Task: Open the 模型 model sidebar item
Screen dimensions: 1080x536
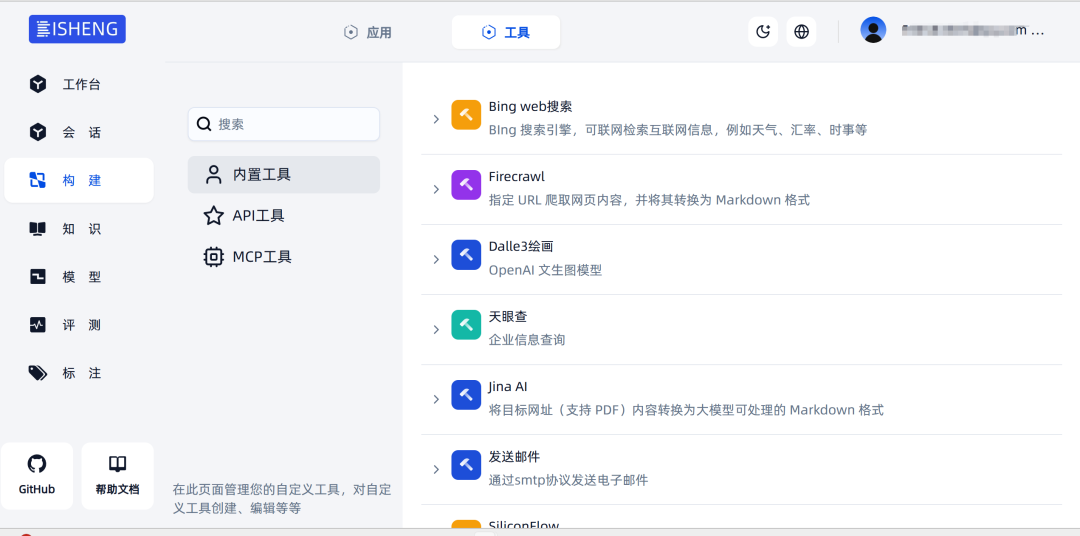Action: pyautogui.click(x=79, y=277)
